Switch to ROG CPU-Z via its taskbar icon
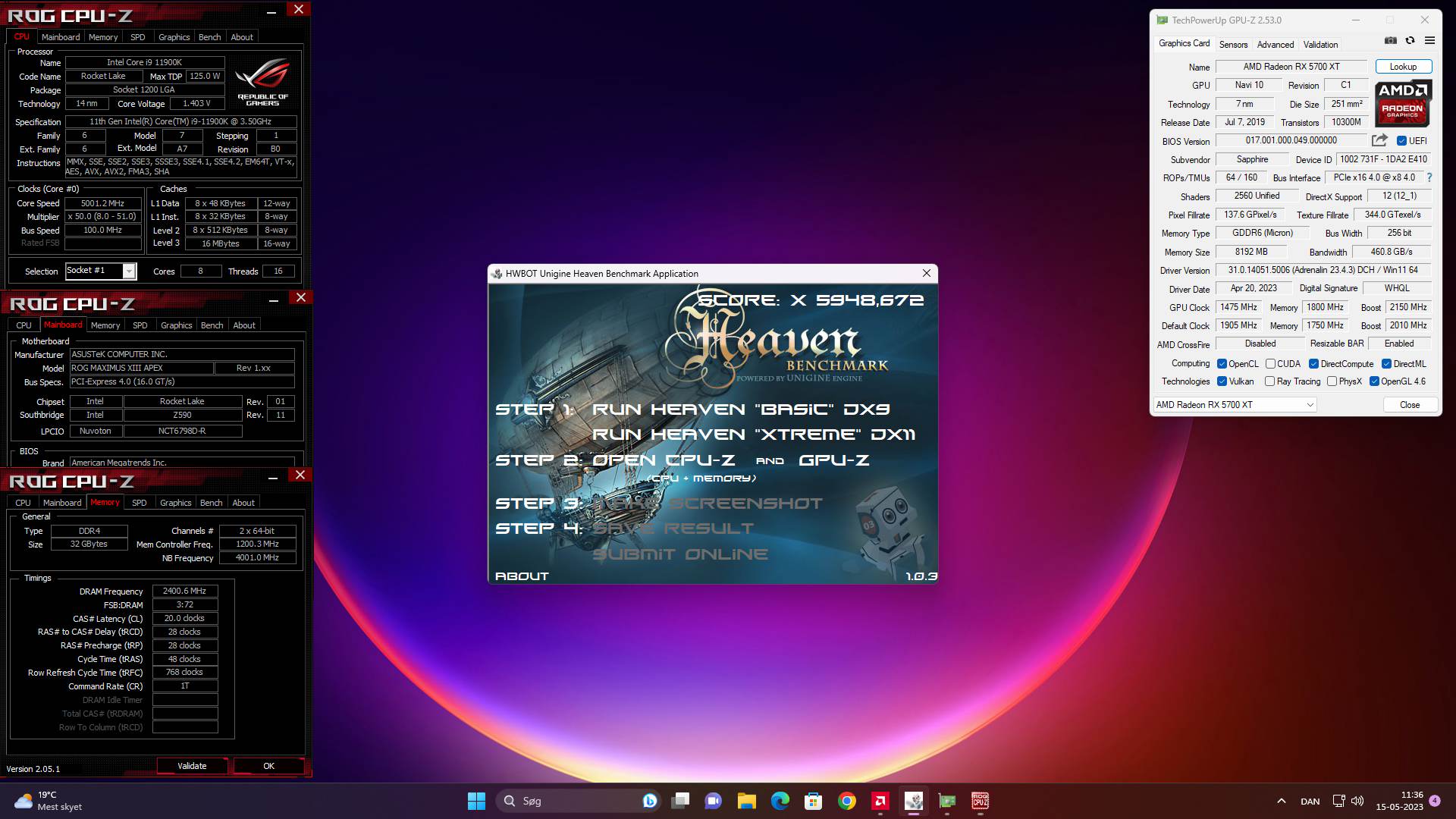1456x819 pixels. [981, 801]
